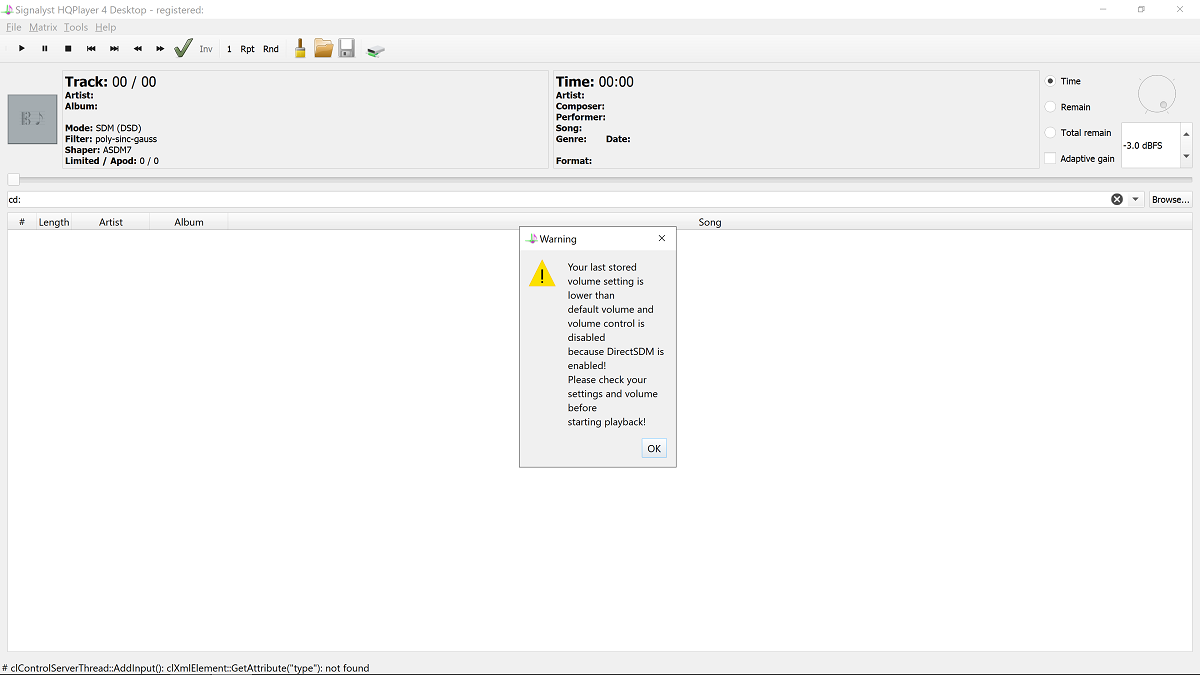Toggle Rpt repeat mode
Screen dimensions: 1200x675
pos(248,49)
